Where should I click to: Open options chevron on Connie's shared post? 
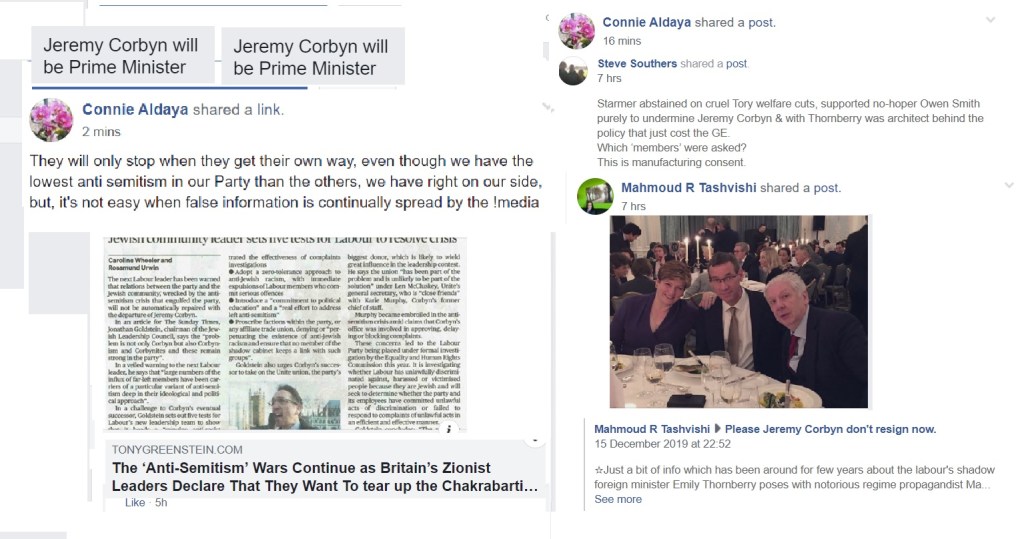click(x=991, y=20)
